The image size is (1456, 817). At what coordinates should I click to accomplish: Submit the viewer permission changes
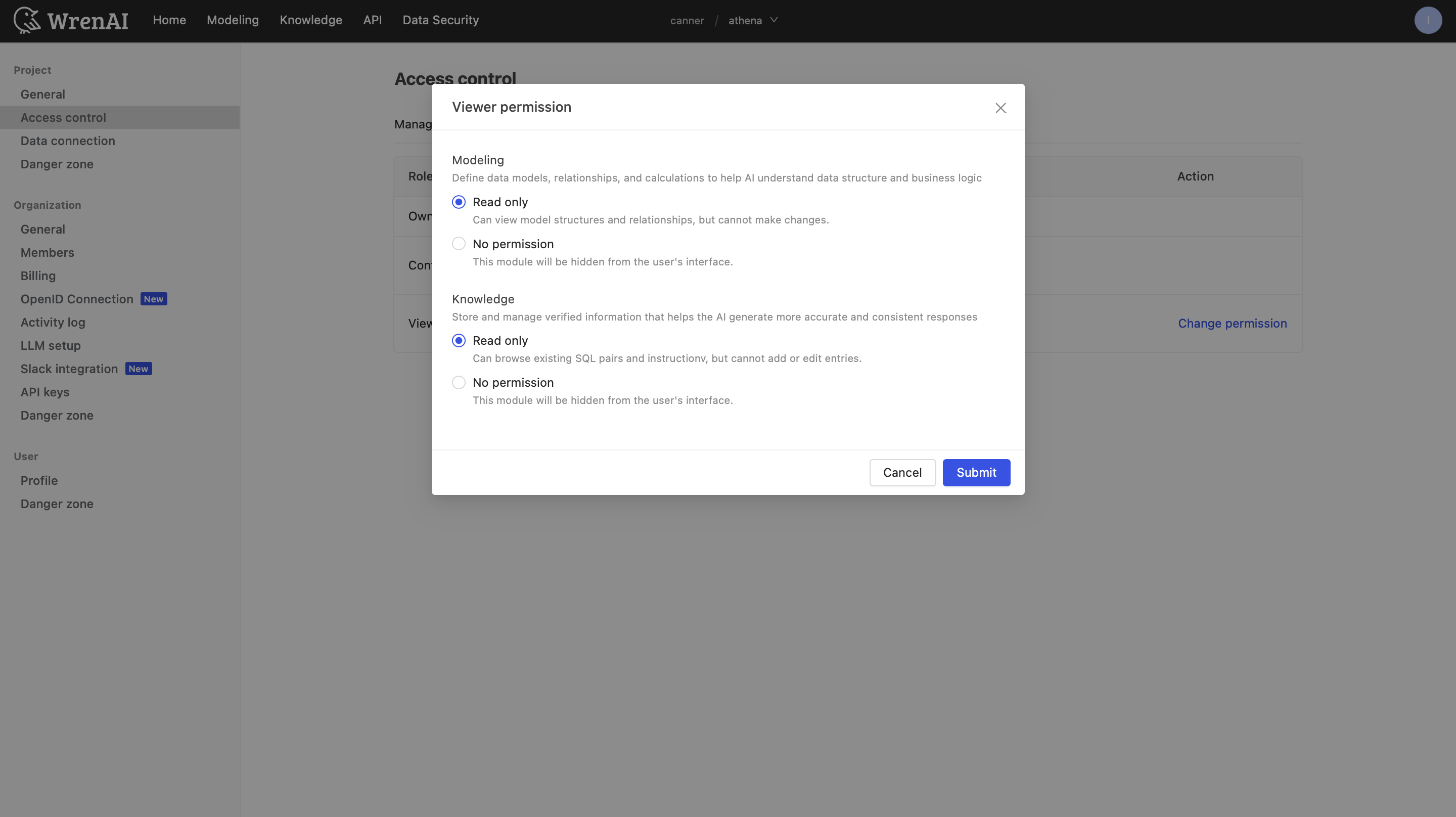coord(976,473)
